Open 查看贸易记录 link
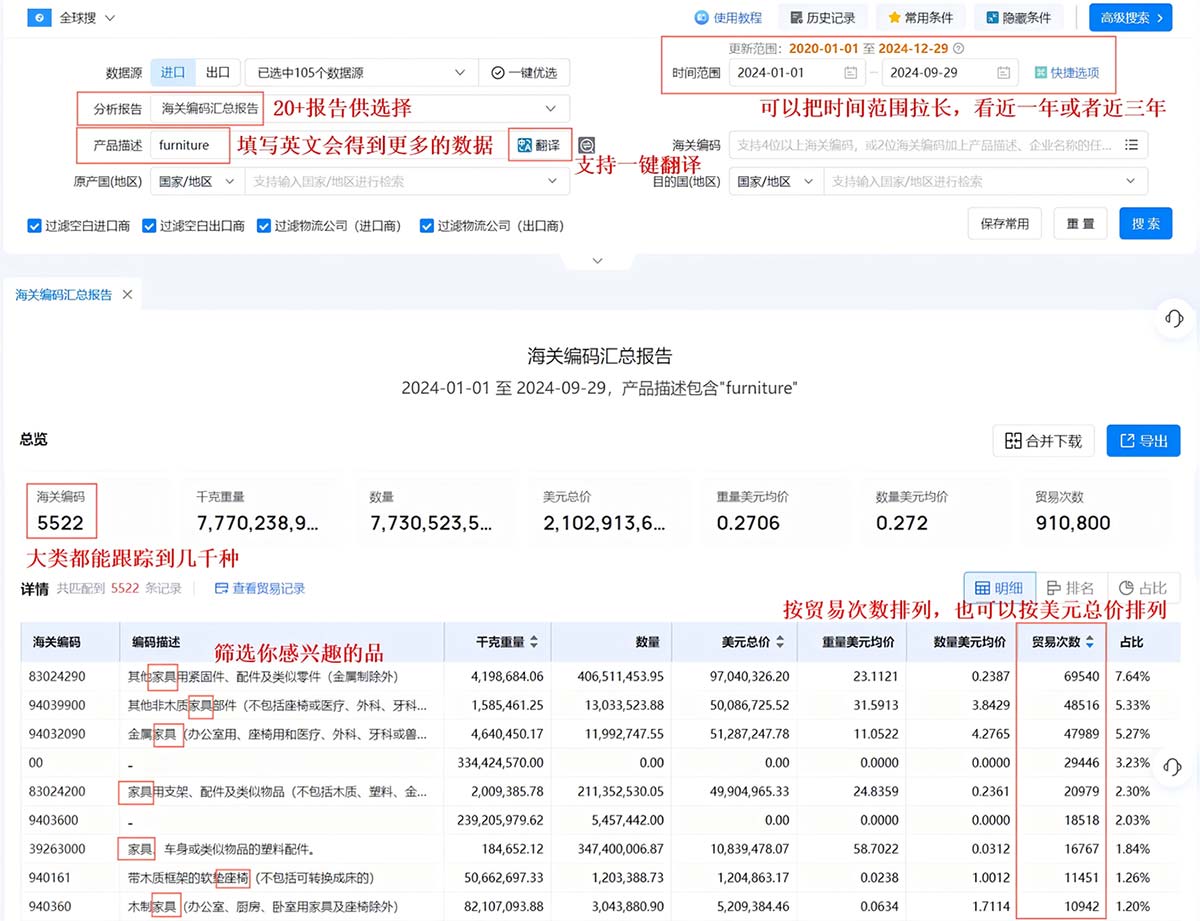The width and height of the screenshot is (1200, 921). pos(260,589)
